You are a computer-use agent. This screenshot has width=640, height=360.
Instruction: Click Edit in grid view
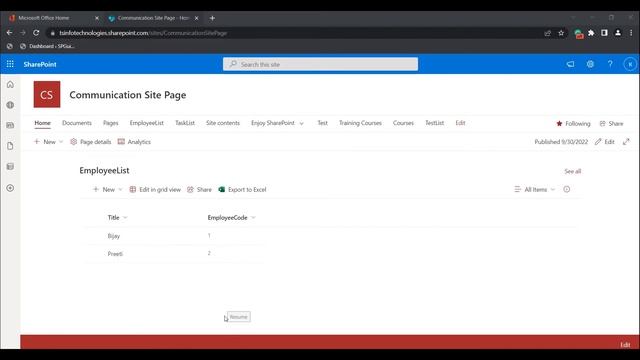[x=155, y=189]
